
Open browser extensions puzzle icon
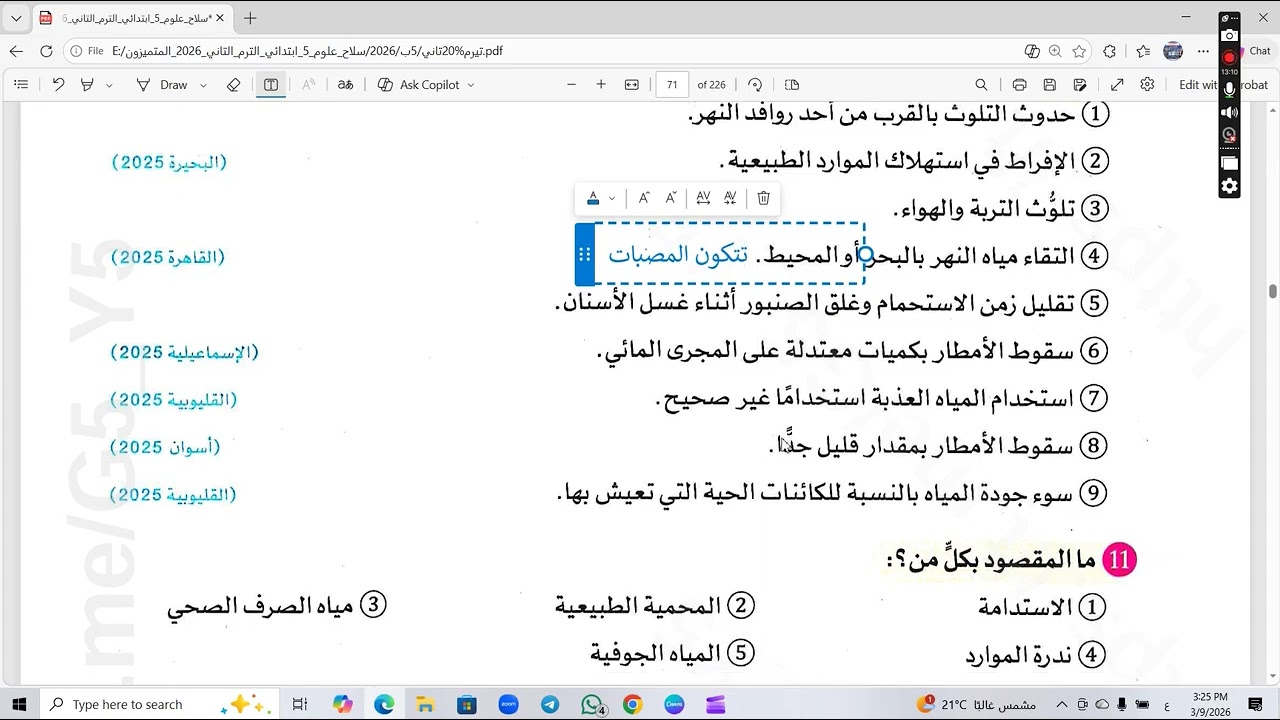1110,51
